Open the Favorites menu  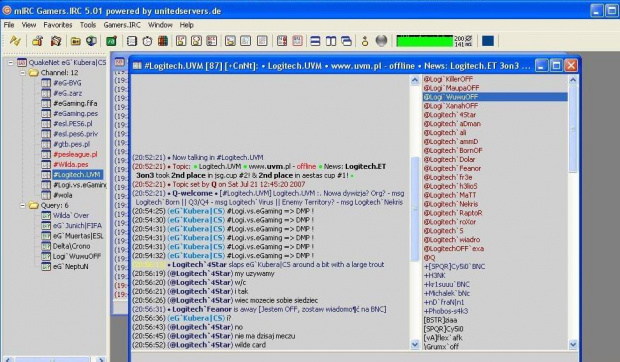58,25
